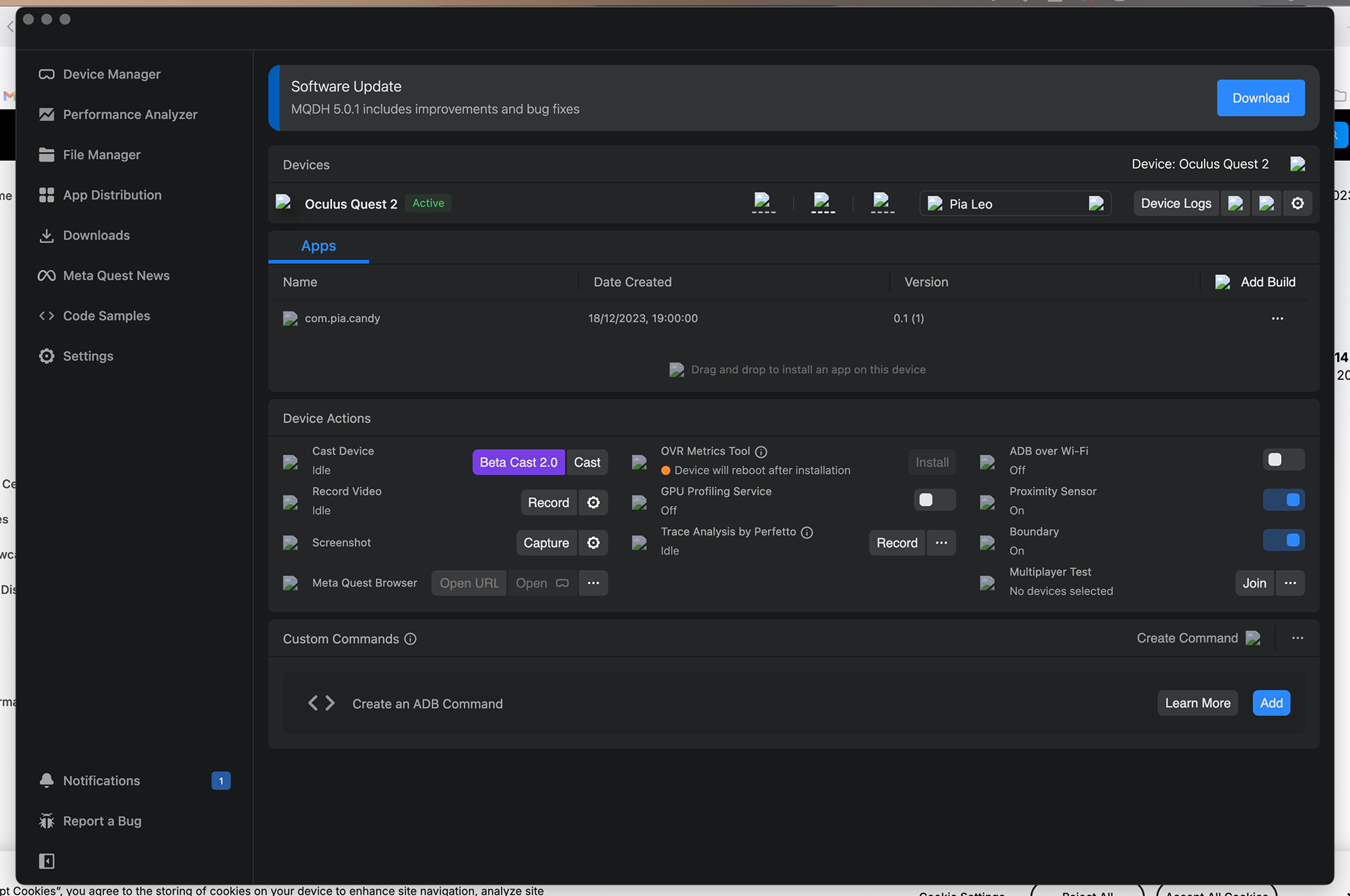1350x896 pixels.
Task: Show Trace Analysis by Perfetto info
Action: click(x=807, y=533)
